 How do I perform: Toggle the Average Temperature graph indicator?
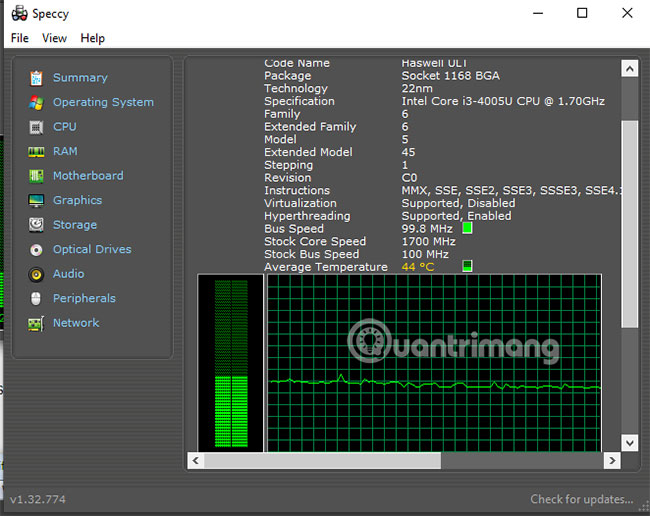coord(467,267)
